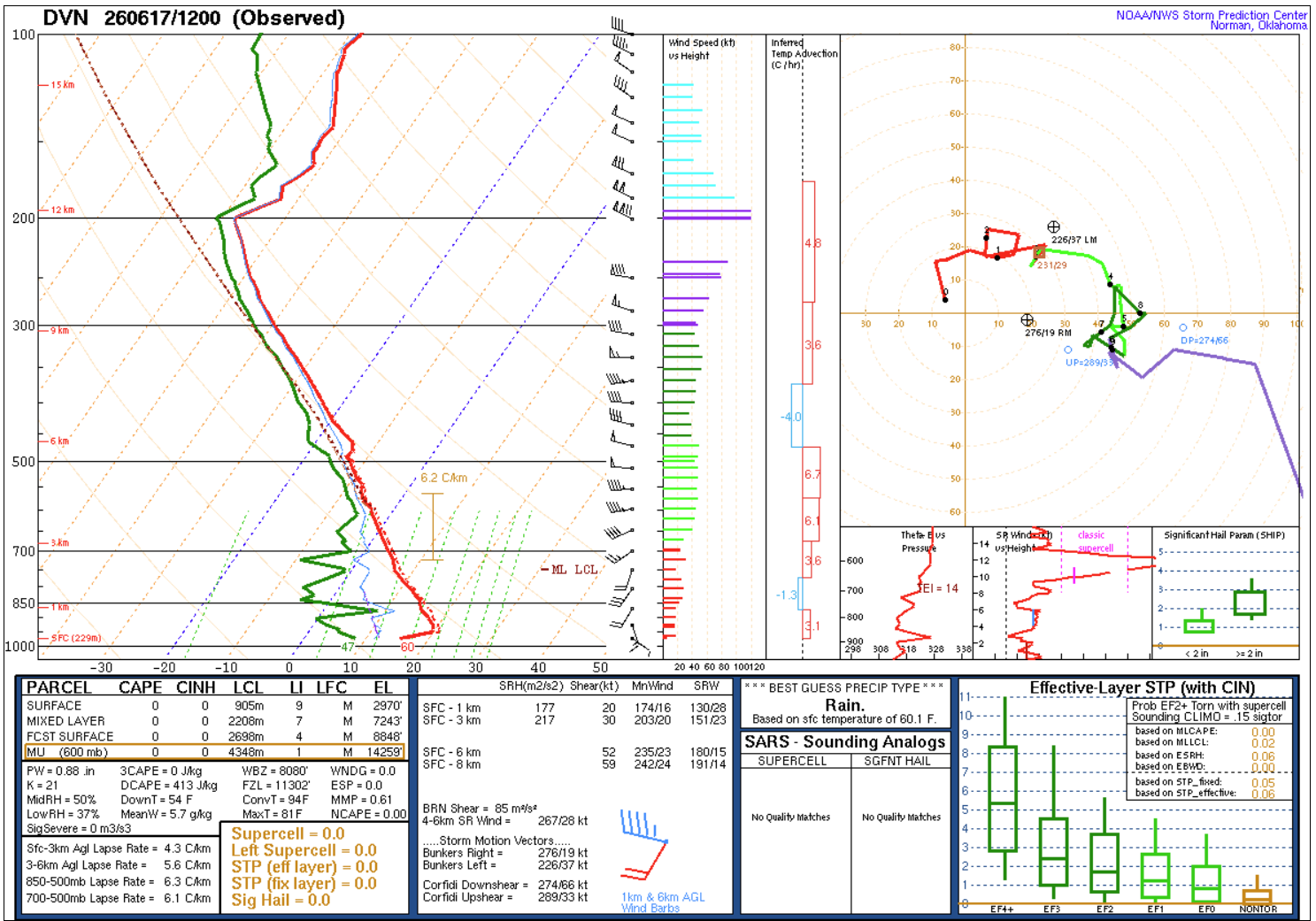Click the Supercell = 0.0 composite value
The width and height of the screenshot is (1316, 921).
288,834
